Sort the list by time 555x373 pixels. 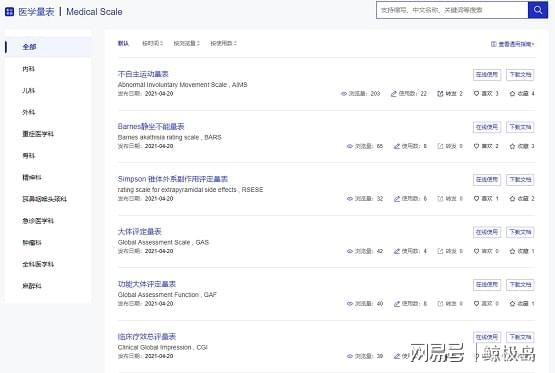pos(153,43)
